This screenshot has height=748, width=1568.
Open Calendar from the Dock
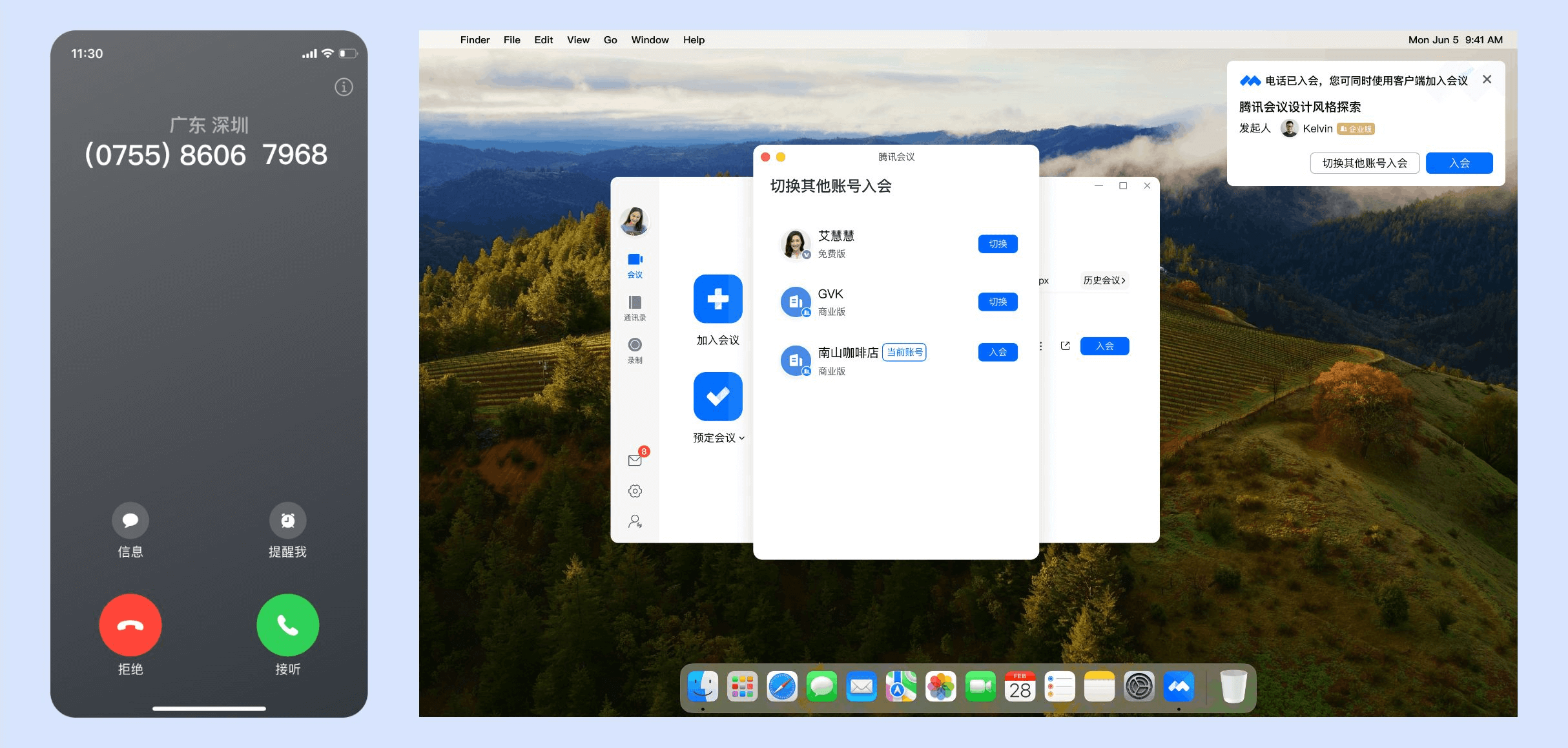(x=1020, y=687)
